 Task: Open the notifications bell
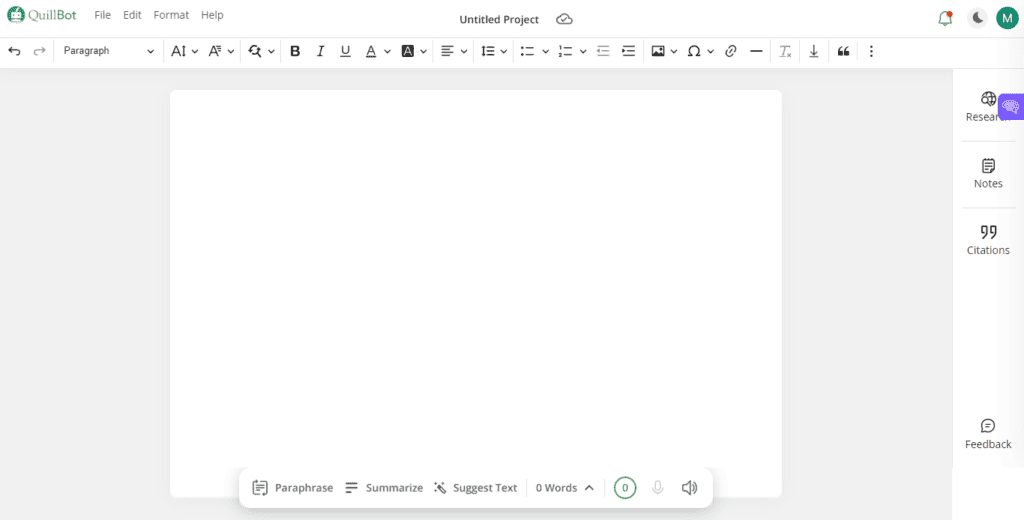[x=945, y=18]
